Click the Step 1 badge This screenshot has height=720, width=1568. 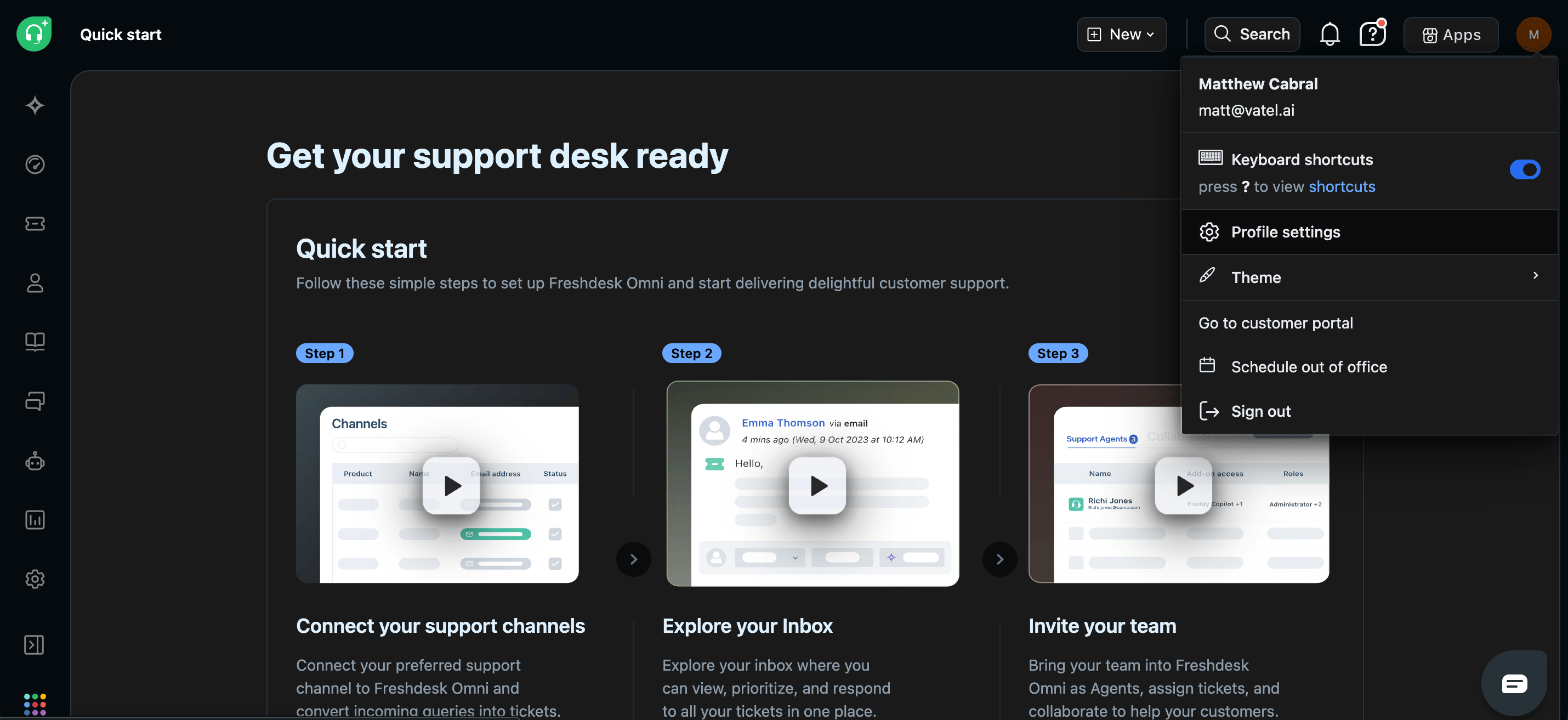point(325,353)
